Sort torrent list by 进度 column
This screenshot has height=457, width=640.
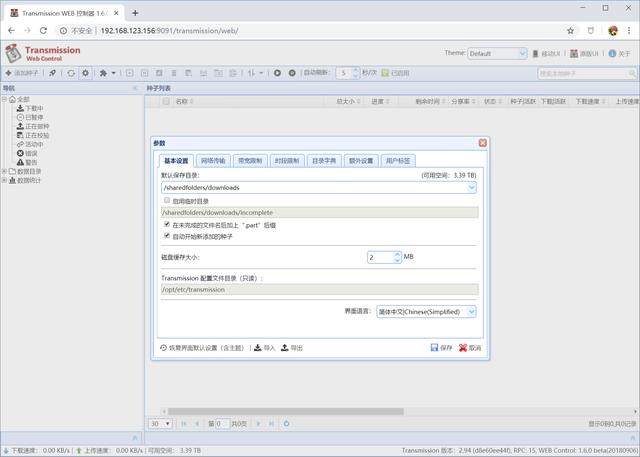(378, 101)
